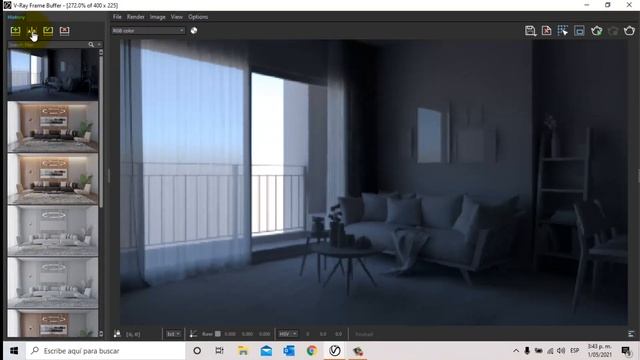Open the history filter options arrow
The width and height of the screenshot is (640, 360).
(99, 44)
